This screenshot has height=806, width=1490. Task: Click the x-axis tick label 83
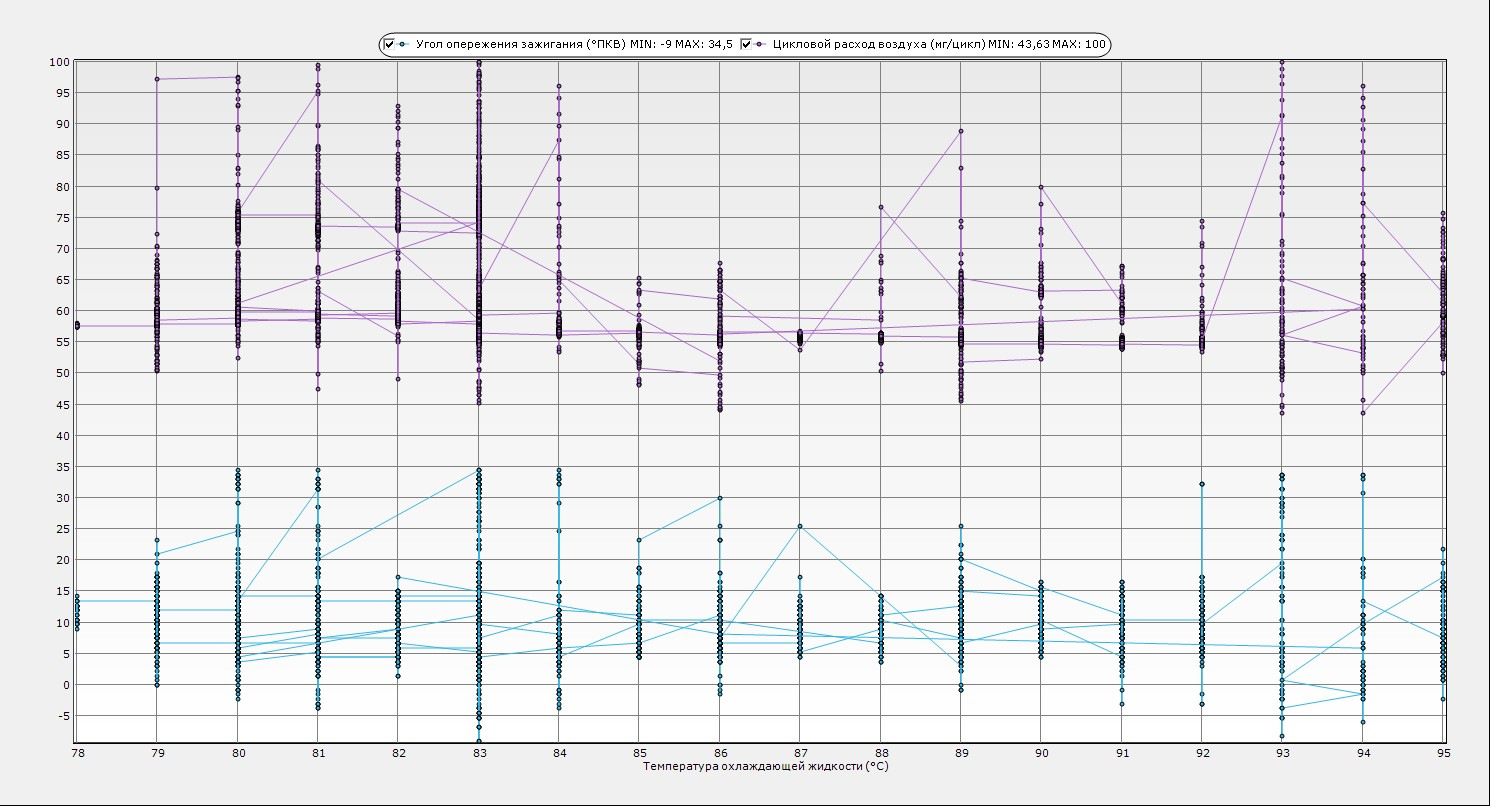click(479, 751)
